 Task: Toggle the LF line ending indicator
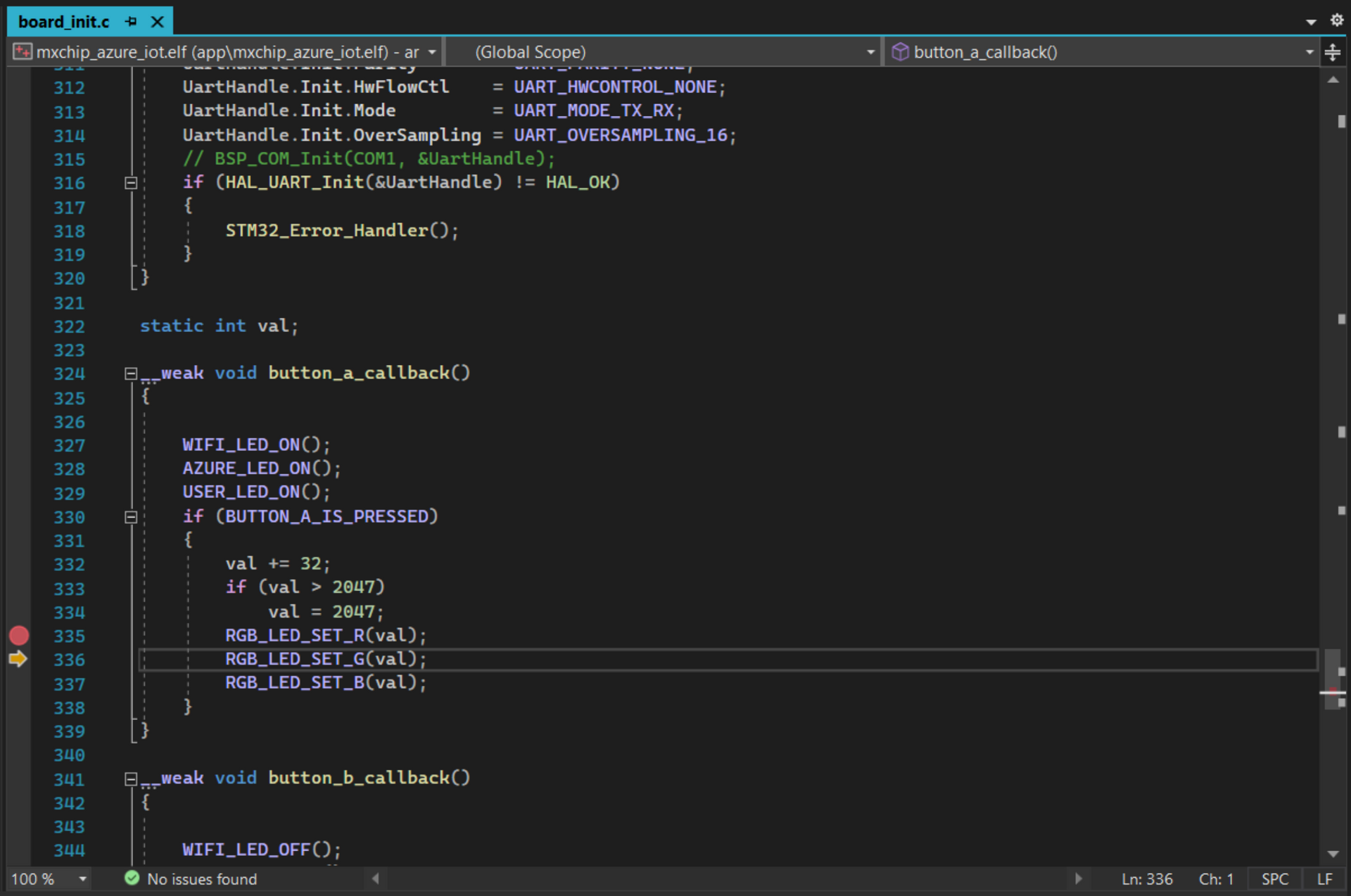coord(1324,878)
